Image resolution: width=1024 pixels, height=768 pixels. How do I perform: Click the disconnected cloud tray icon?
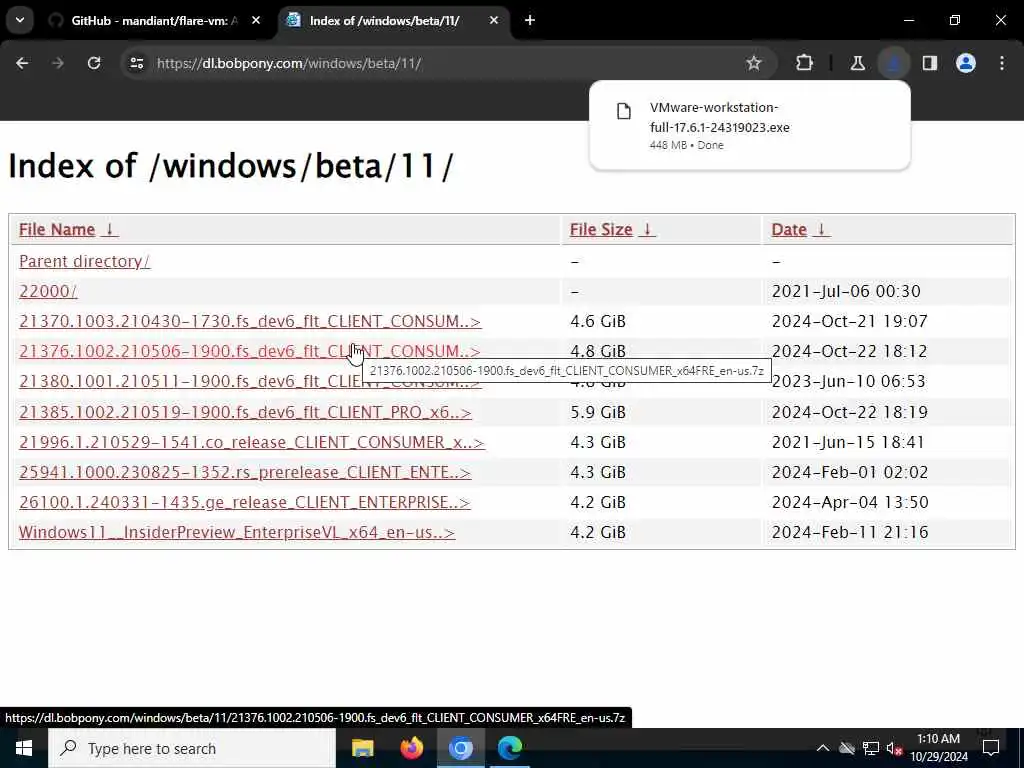pos(847,748)
